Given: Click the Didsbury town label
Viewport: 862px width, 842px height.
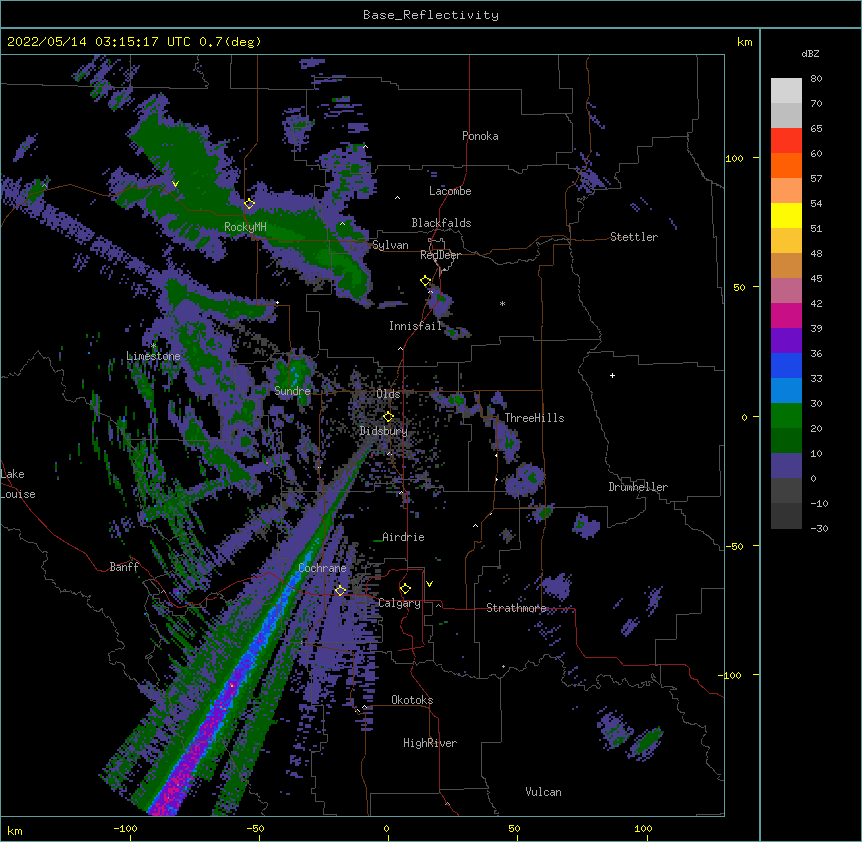Looking at the screenshot, I should tap(383, 431).
